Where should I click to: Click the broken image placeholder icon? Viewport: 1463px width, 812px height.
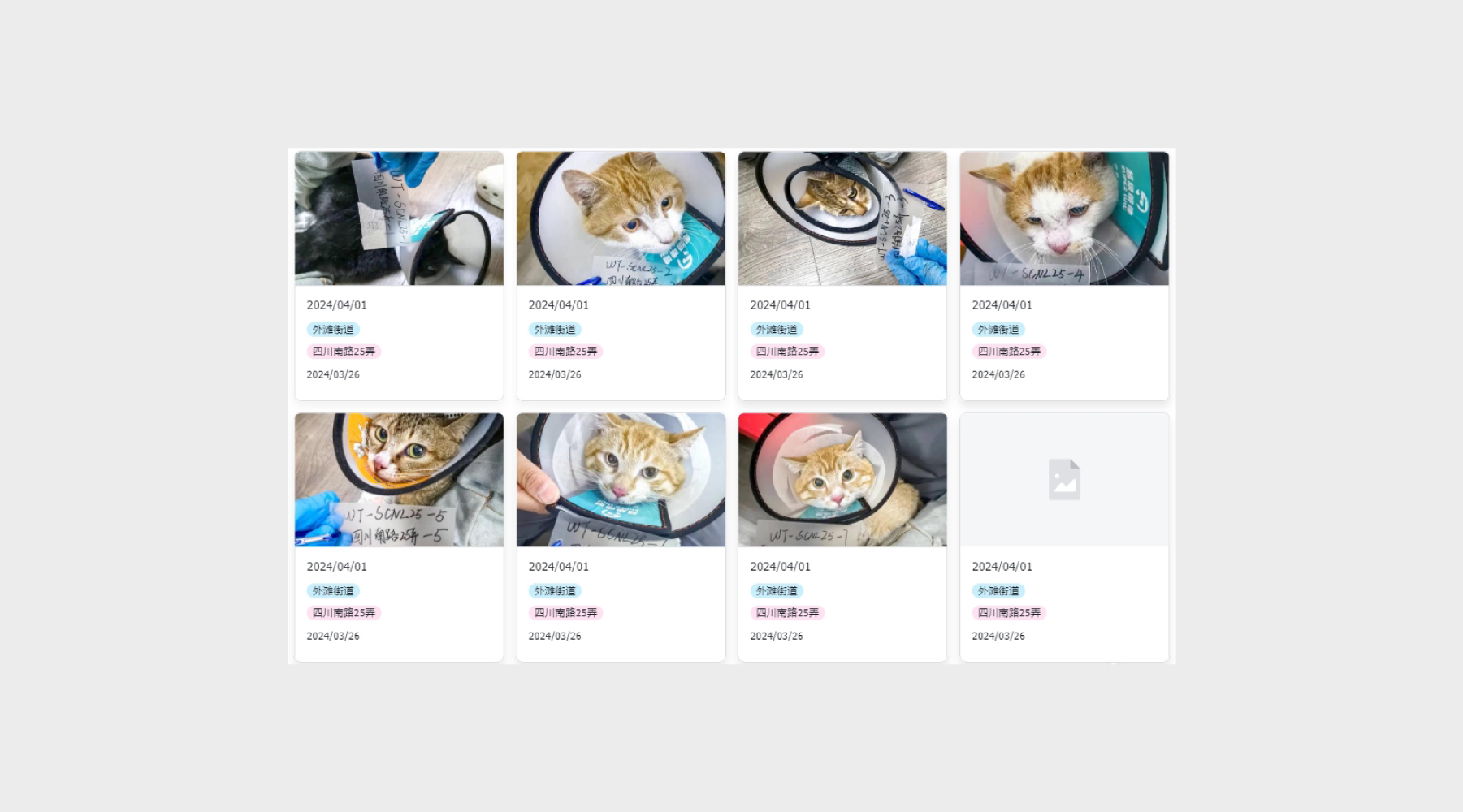click(1064, 479)
